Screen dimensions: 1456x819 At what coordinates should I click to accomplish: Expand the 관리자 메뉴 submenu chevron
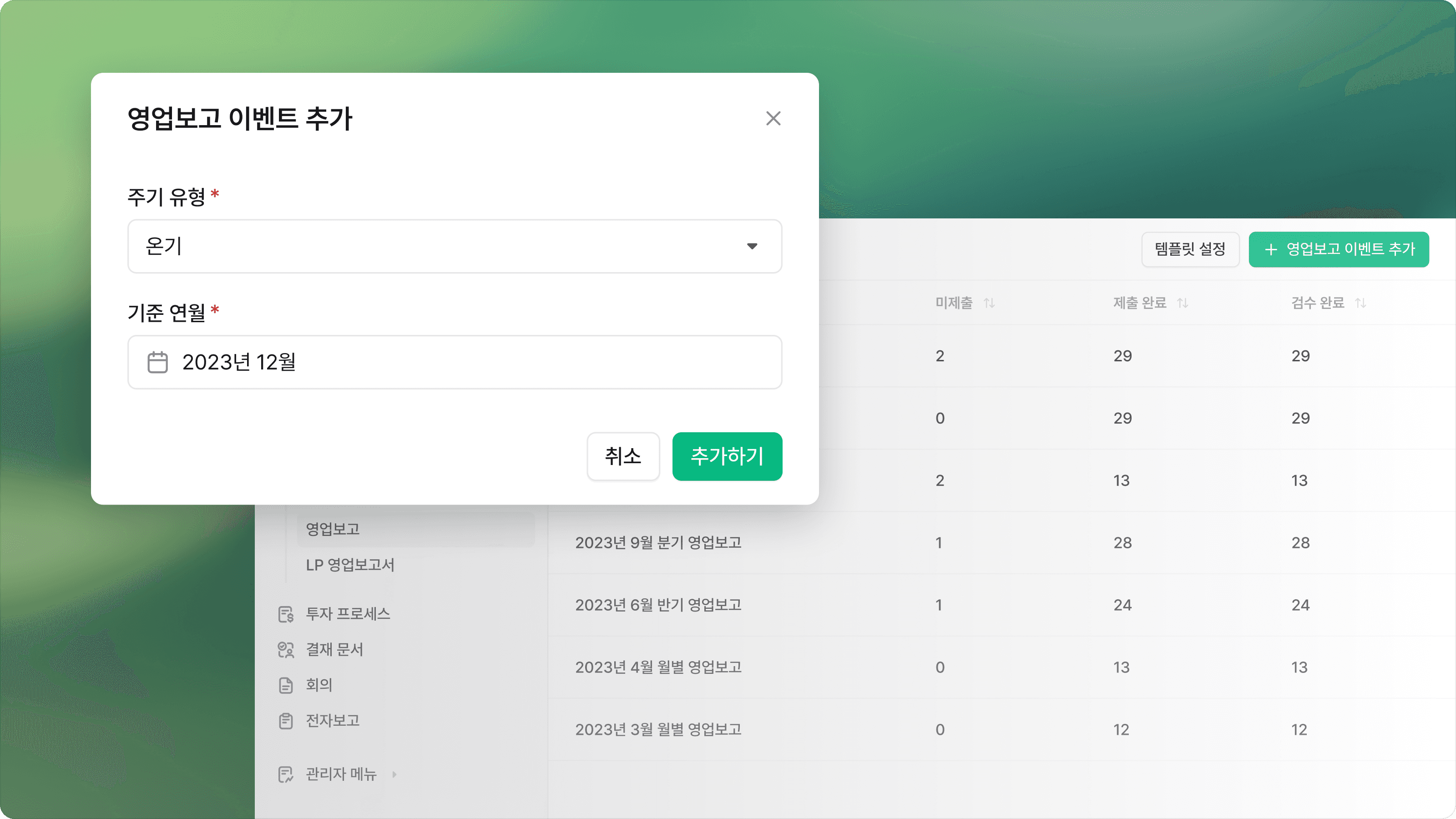click(x=394, y=774)
